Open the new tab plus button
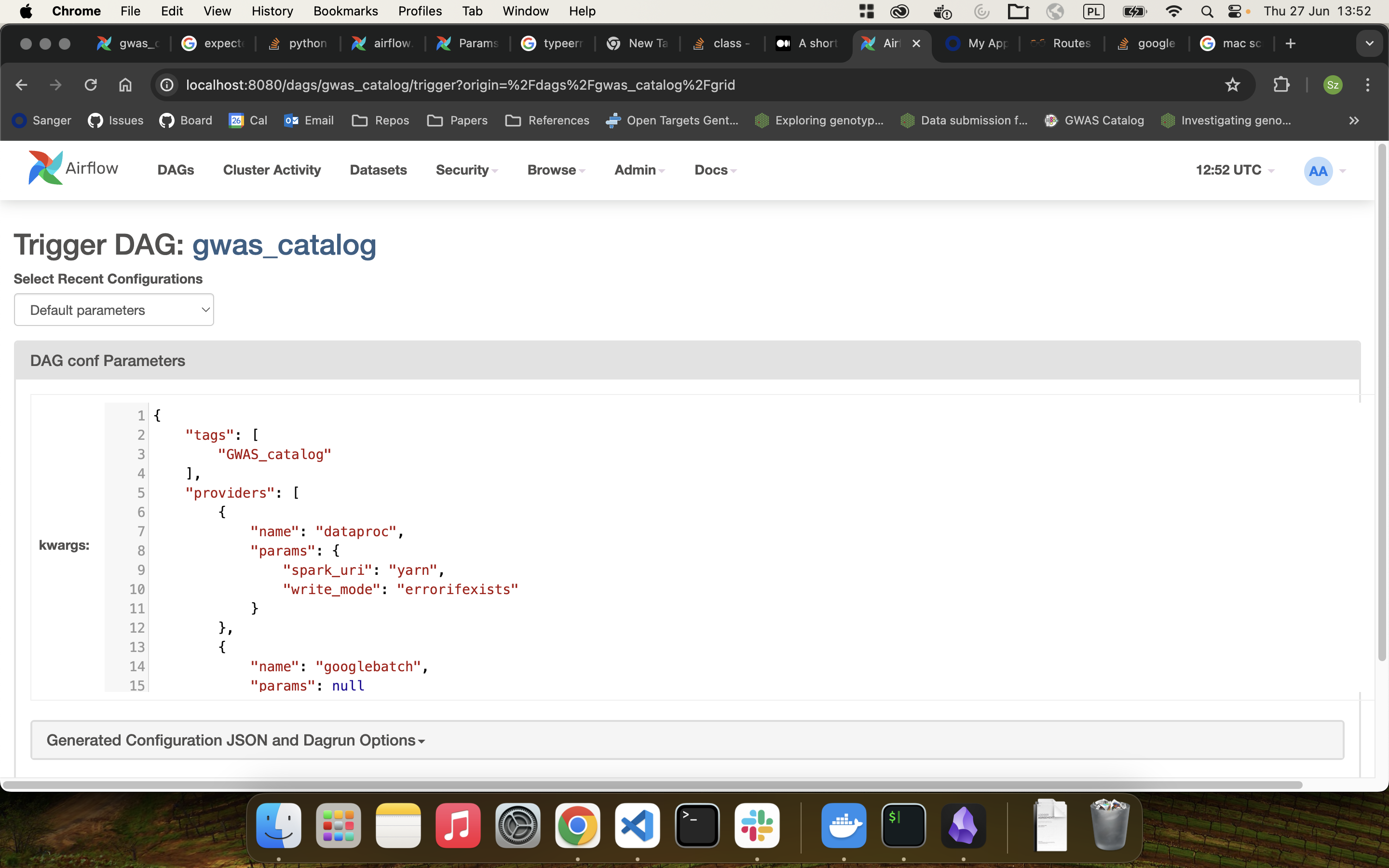 (x=1290, y=43)
